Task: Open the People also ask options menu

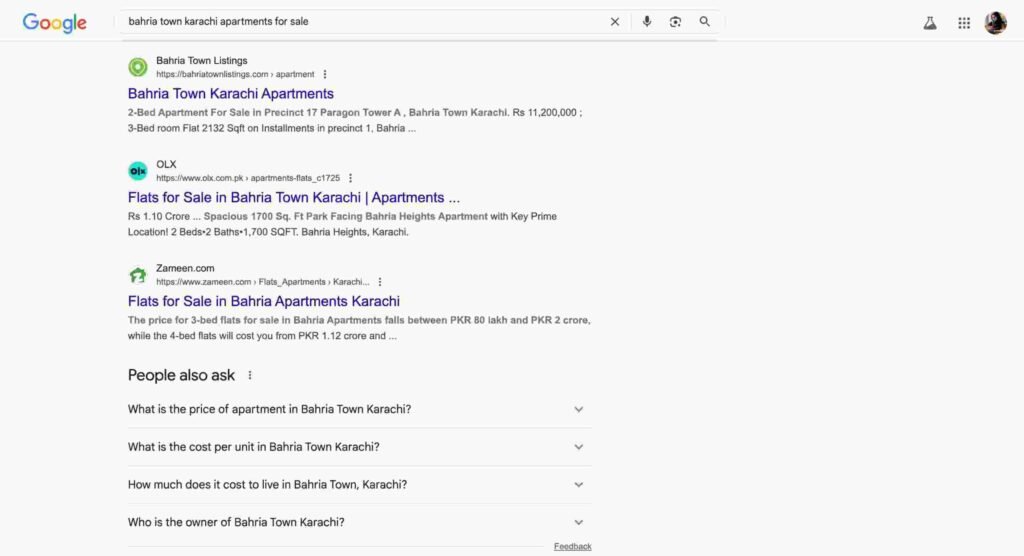Action: point(250,376)
